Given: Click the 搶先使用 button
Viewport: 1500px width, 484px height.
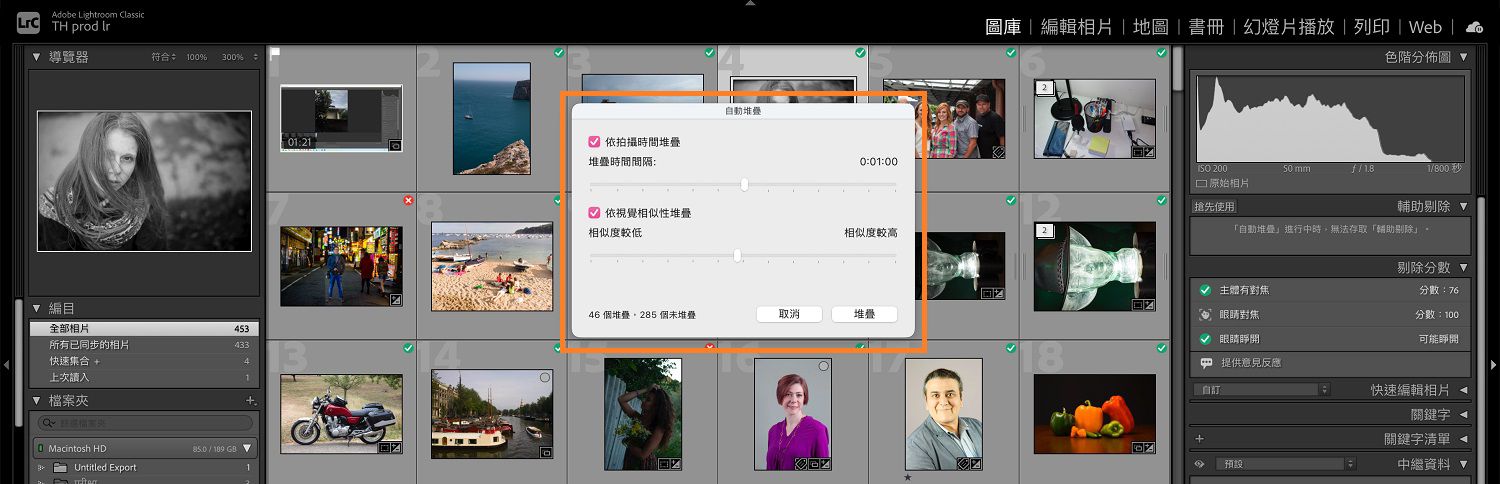Looking at the screenshot, I should click(1215, 207).
